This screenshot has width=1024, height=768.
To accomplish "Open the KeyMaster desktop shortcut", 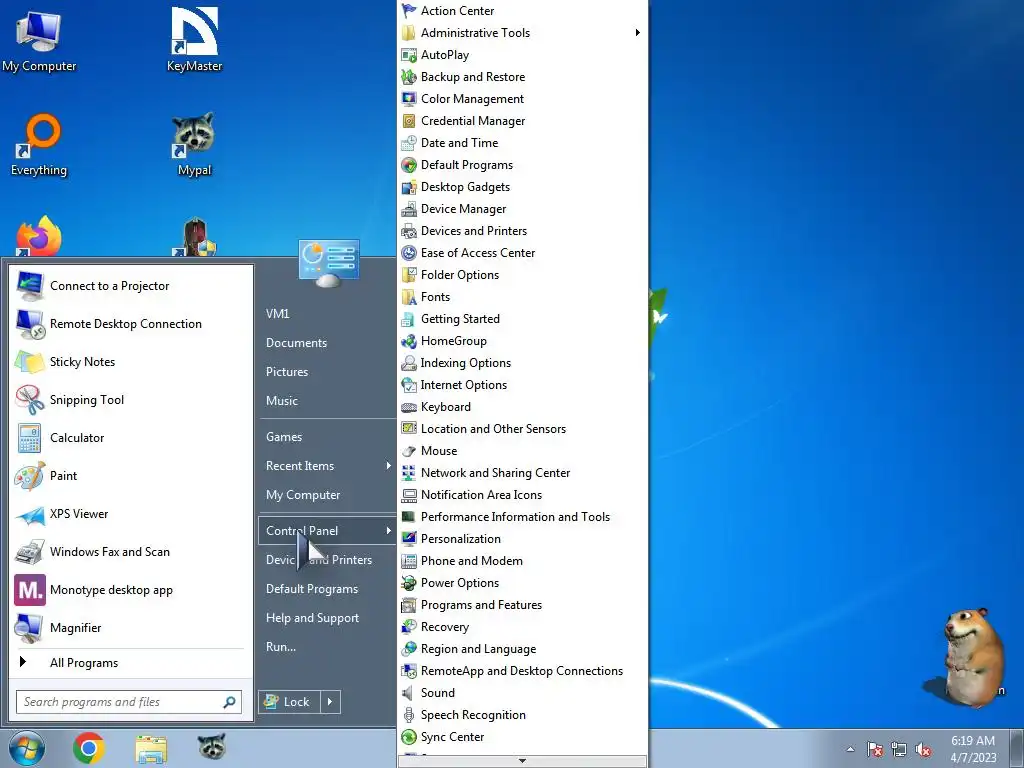I will click(195, 40).
